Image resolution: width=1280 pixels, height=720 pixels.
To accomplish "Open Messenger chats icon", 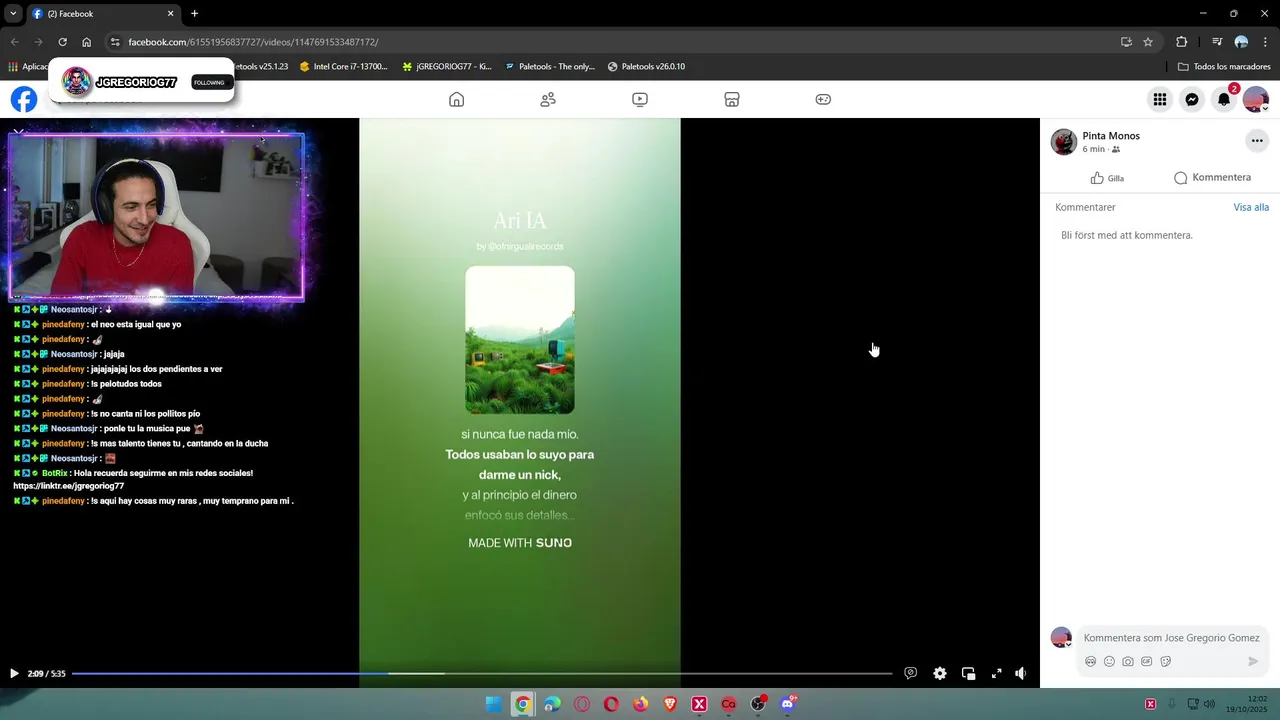I will (x=1192, y=99).
